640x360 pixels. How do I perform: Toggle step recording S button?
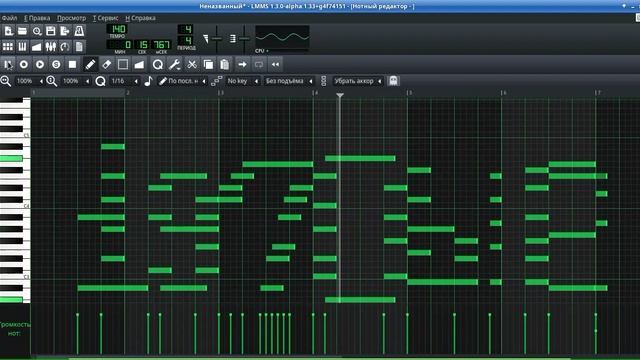(56, 64)
